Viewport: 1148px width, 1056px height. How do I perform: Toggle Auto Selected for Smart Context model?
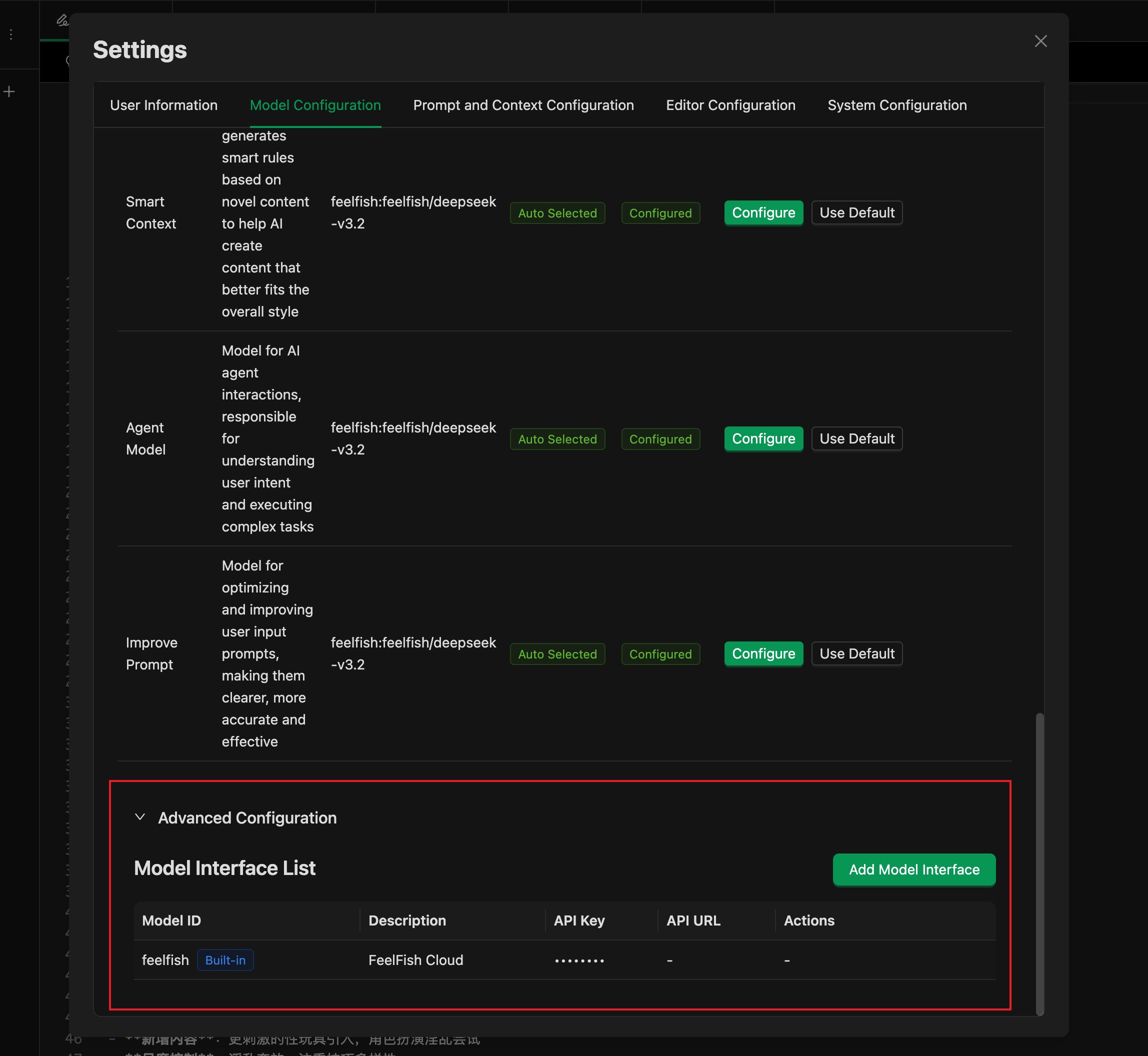click(x=556, y=212)
